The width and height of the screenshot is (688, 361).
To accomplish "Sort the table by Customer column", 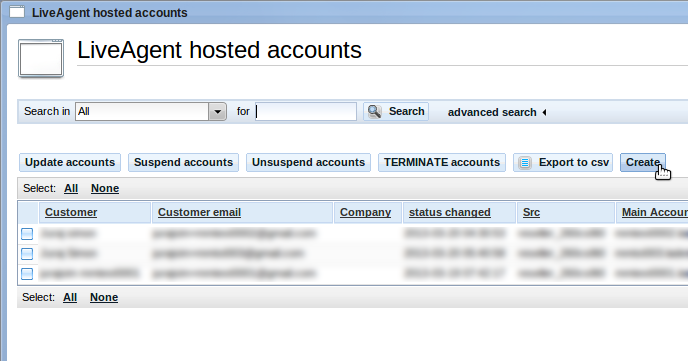I will tap(71, 212).
